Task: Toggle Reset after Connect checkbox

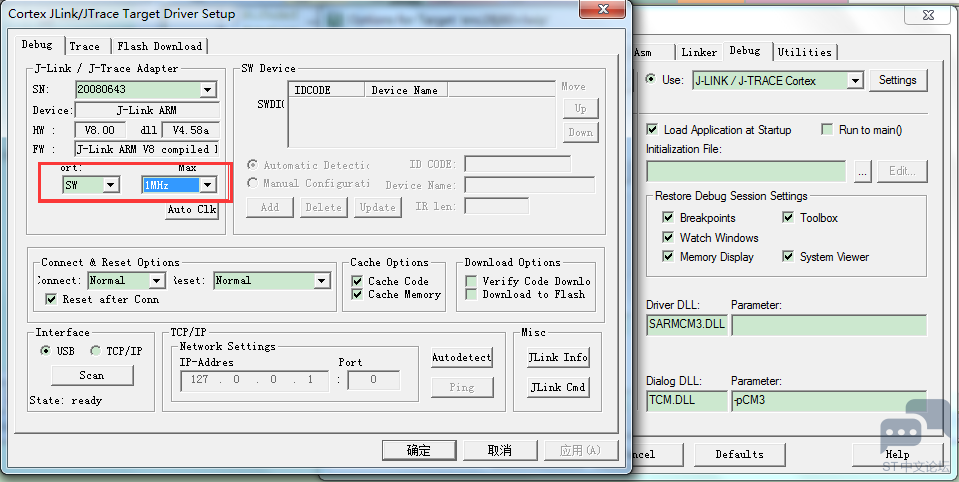Action: [51, 300]
